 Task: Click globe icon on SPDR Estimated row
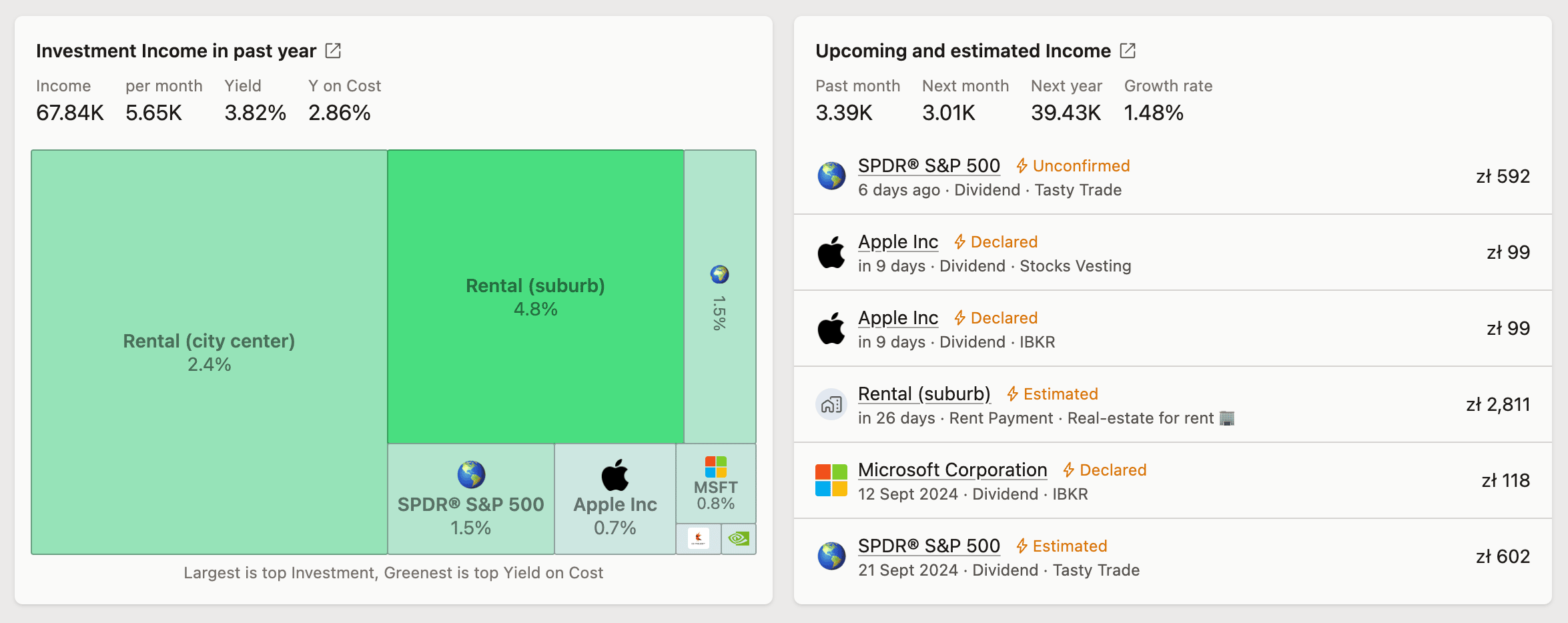click(x=831, y=557)
